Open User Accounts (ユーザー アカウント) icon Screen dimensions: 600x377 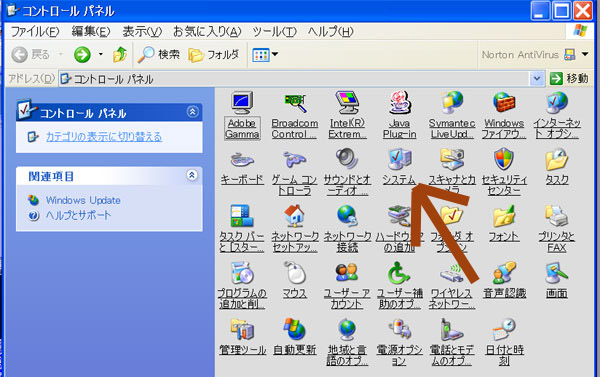347,273
